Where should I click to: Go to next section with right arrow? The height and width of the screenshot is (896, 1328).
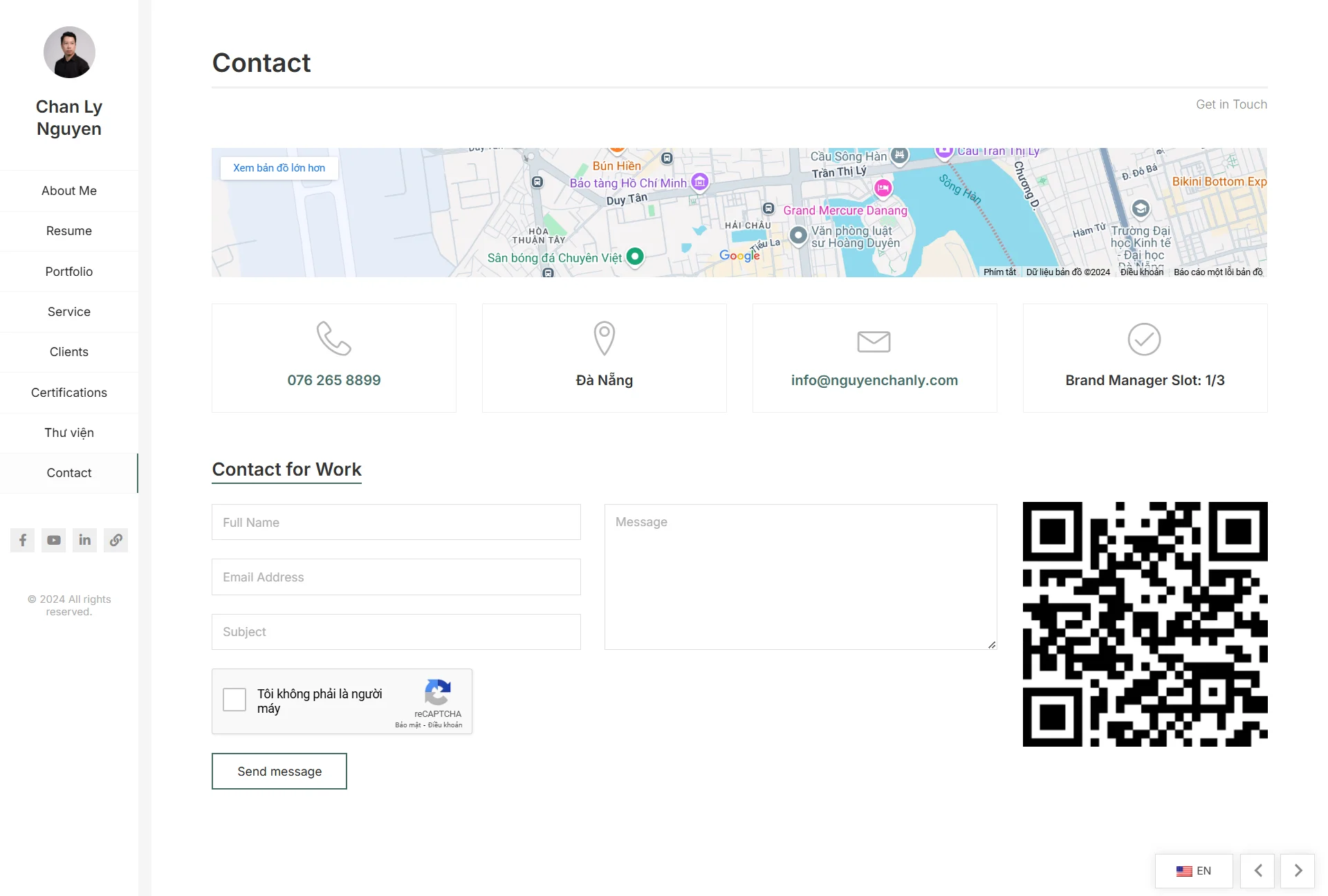click(x=1298, y=870)
